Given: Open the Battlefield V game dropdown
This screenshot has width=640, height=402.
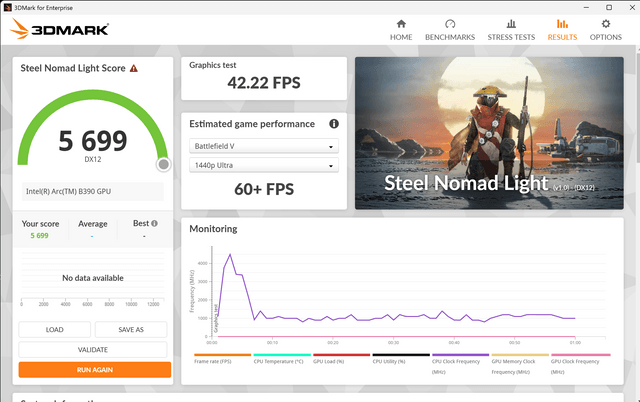Looking at the screenshot, I should [264, 146].
